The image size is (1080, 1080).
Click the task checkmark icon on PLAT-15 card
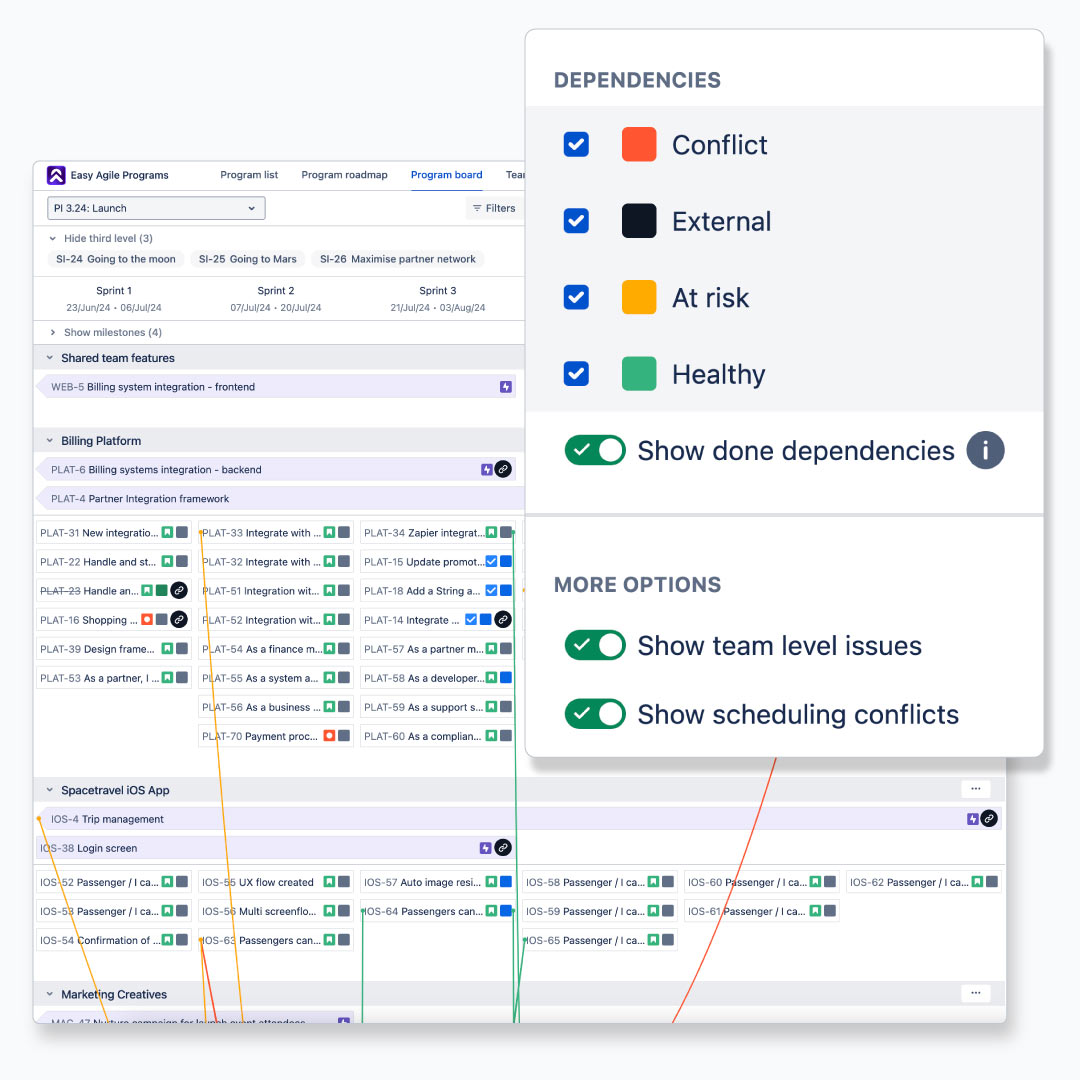click(x=491, y=561)
